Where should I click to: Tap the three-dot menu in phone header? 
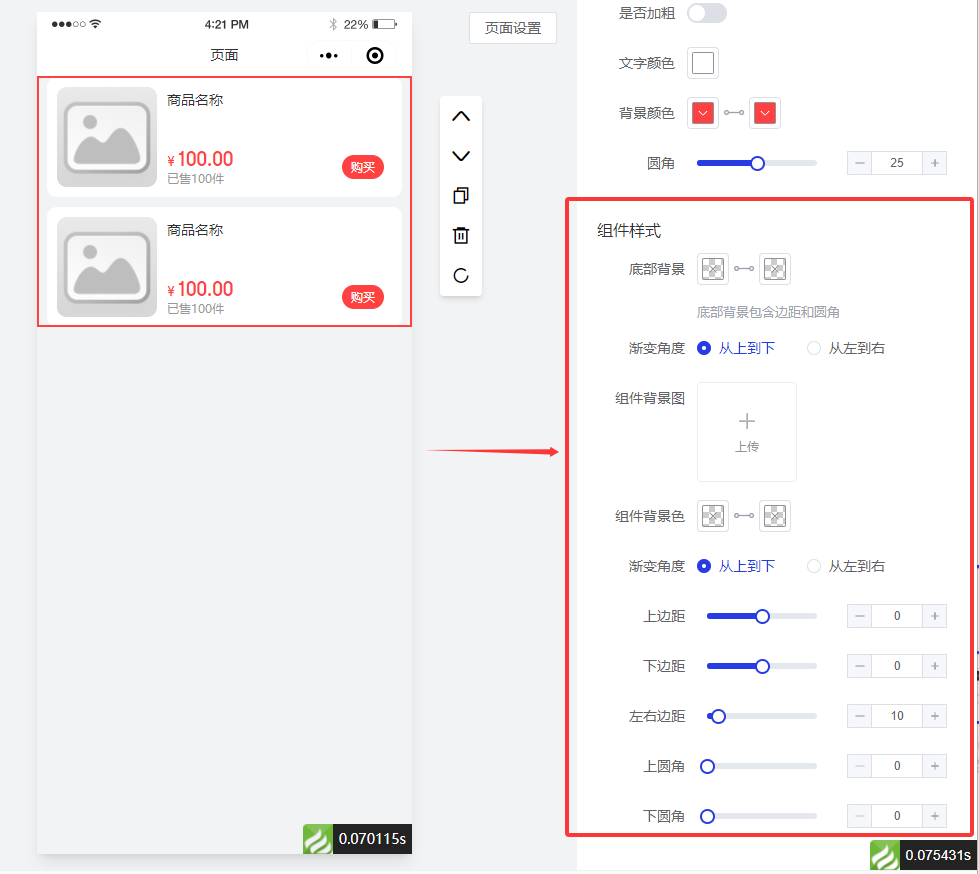click(329, 56)
